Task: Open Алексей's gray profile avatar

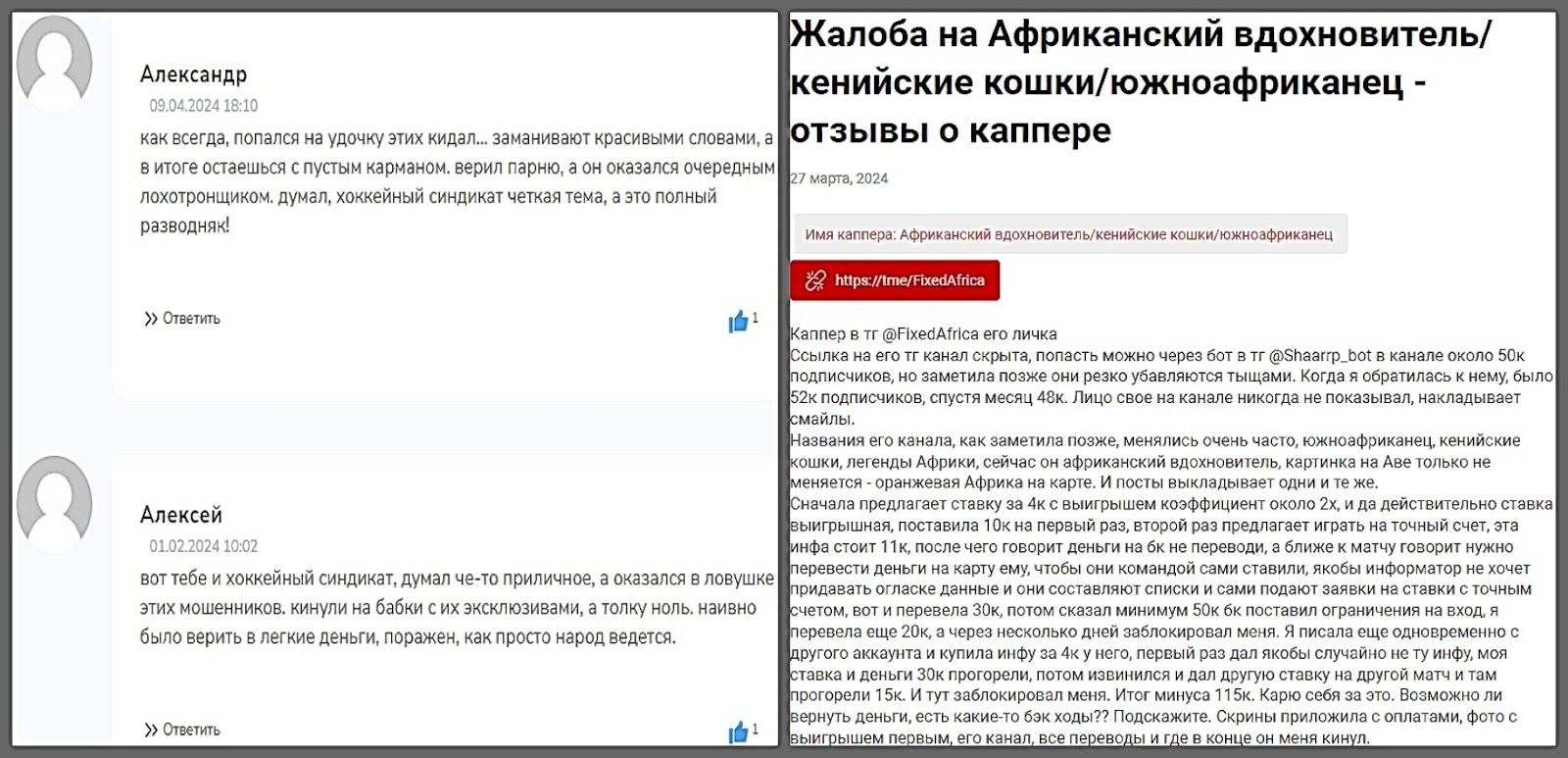Action: pyautogui.click(x=55, y=503)
